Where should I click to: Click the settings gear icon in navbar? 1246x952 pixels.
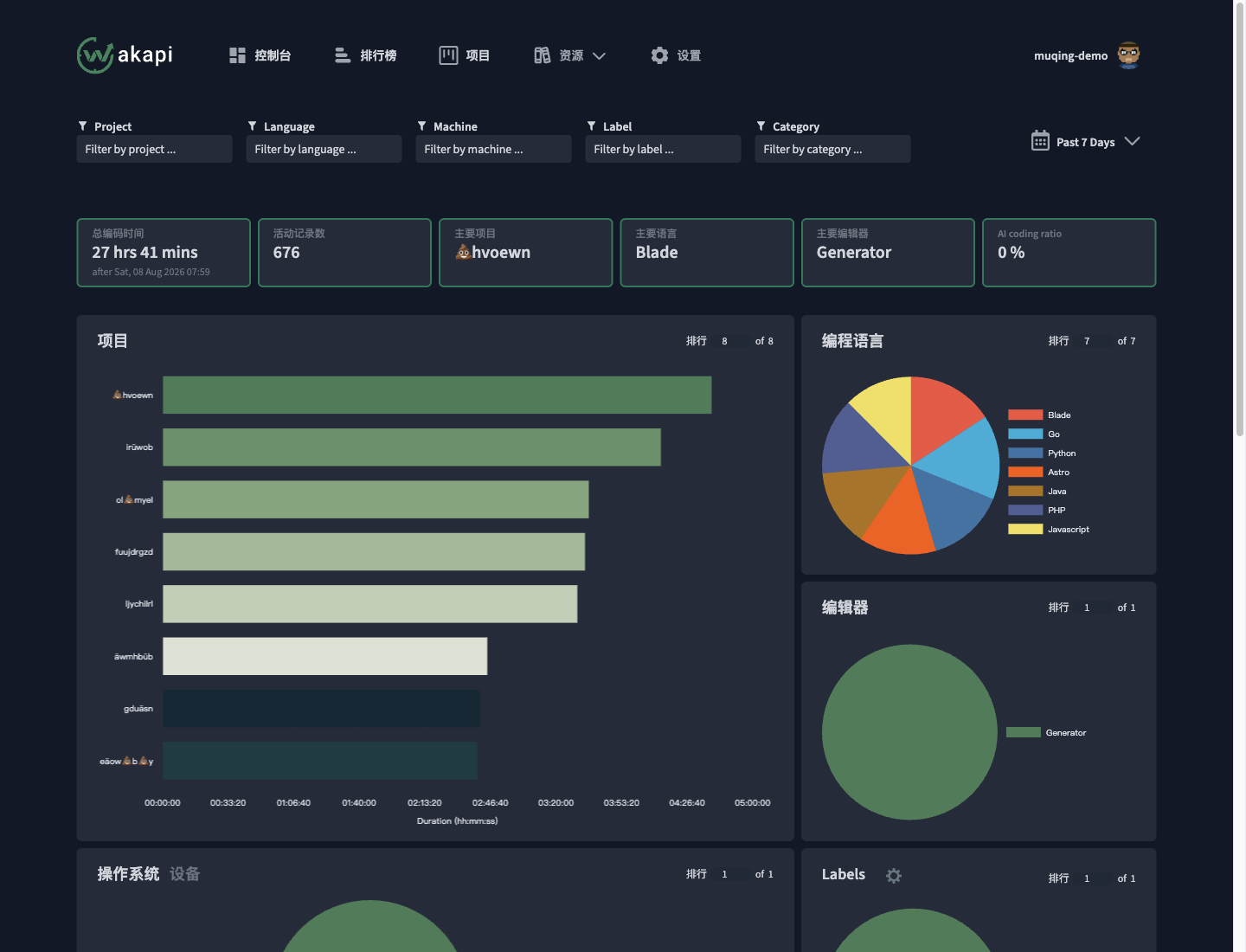pyautogui.click(x=659, y=55)
